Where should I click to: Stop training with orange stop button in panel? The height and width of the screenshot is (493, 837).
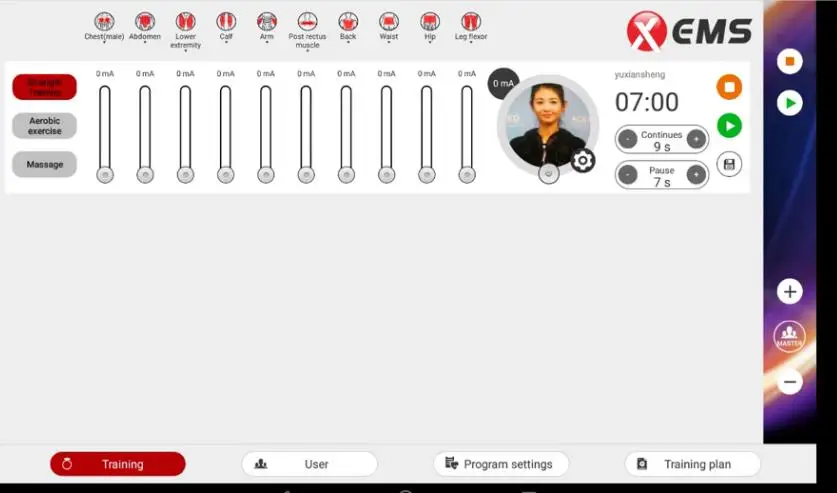729,86
